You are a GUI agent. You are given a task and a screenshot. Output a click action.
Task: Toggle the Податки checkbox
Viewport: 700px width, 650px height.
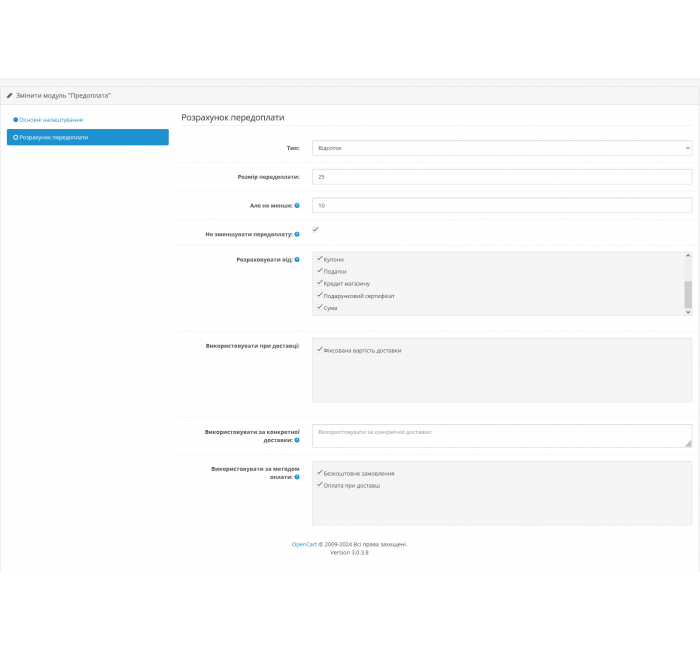[x=320, y=271]
